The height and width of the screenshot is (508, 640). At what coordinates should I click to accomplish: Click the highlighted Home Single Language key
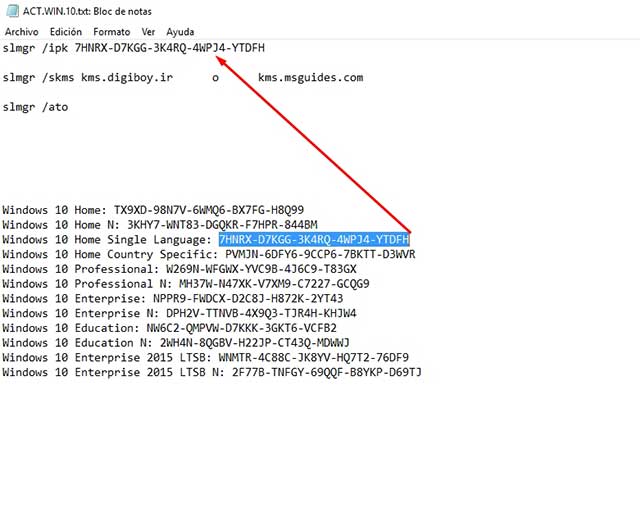(x=314, y=240)
